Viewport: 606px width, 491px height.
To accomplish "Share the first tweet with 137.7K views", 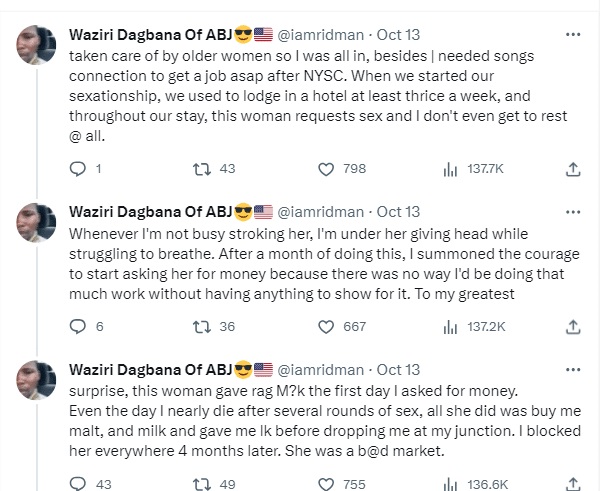I will 572,170.
